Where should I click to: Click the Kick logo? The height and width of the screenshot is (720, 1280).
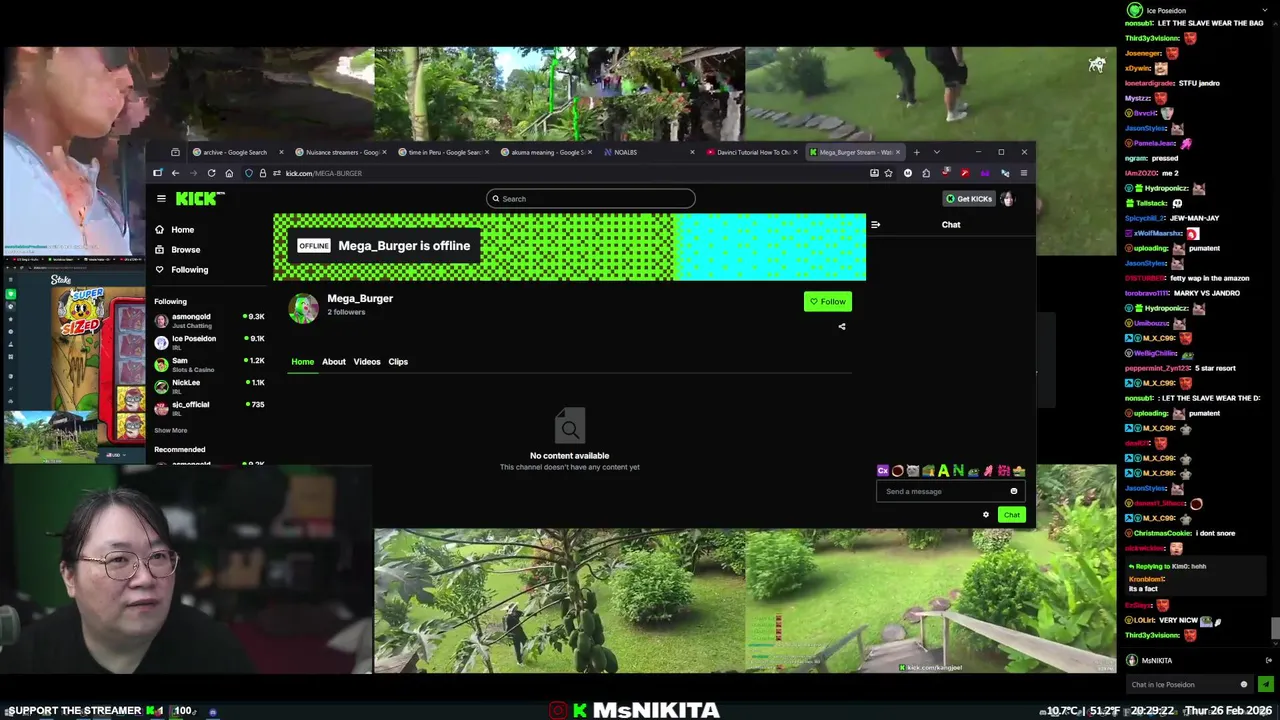tap(196, 199)
